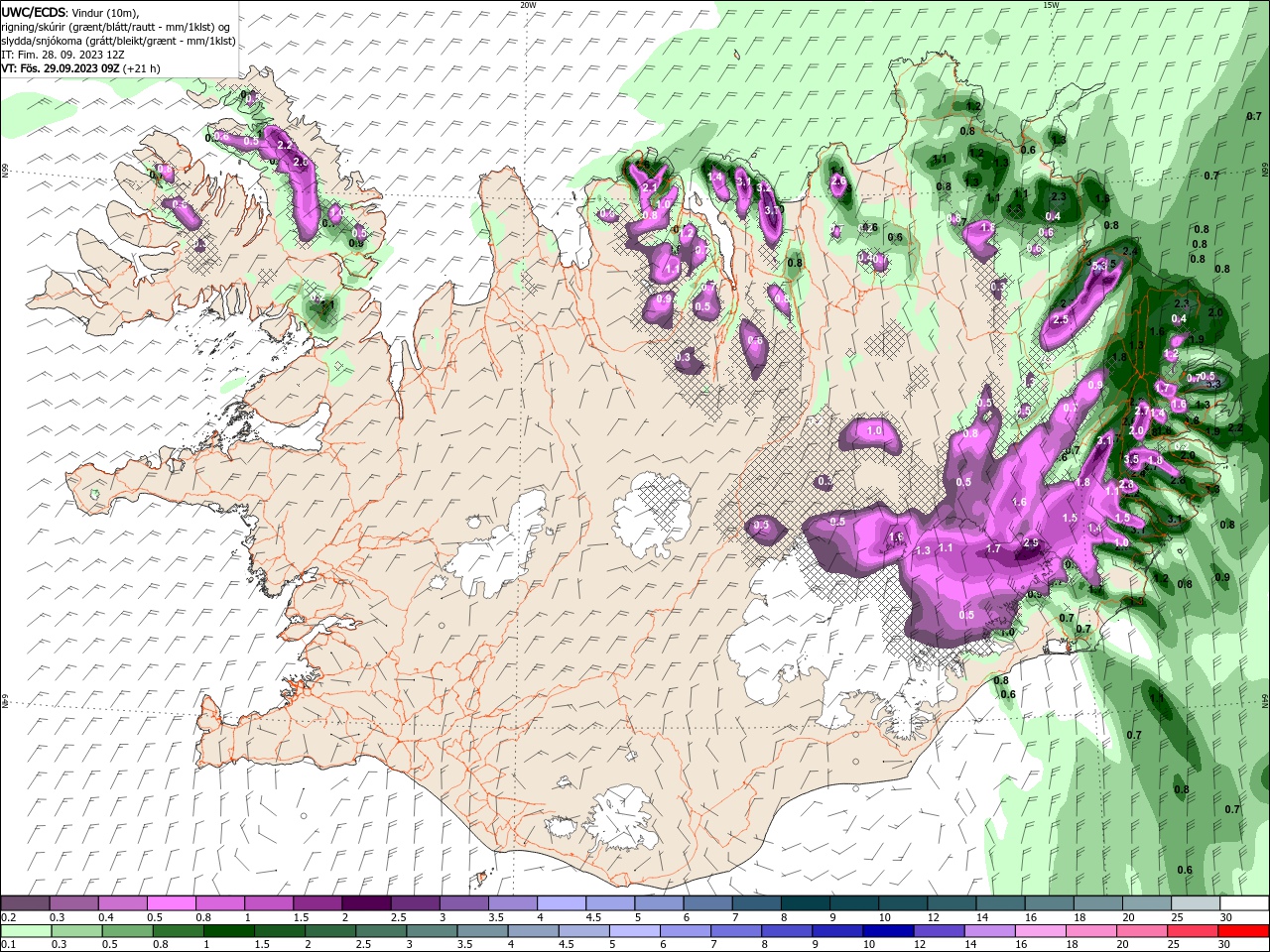Click the 'UWC/ECDS' title in the header
The width and height of the screenshot is (1270, 952).
(x=34, y=12)
